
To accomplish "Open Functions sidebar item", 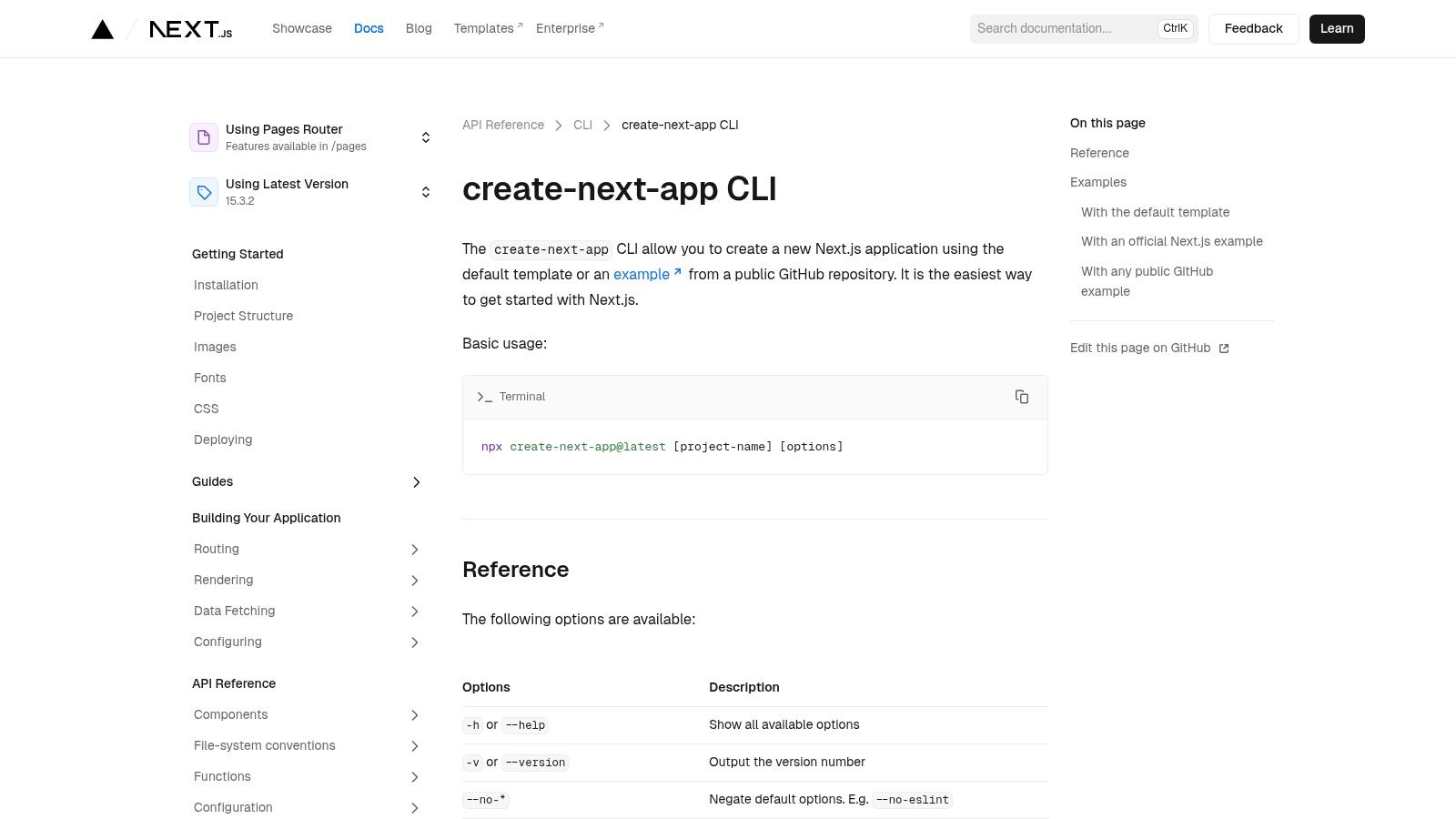I will coord(222,776).
